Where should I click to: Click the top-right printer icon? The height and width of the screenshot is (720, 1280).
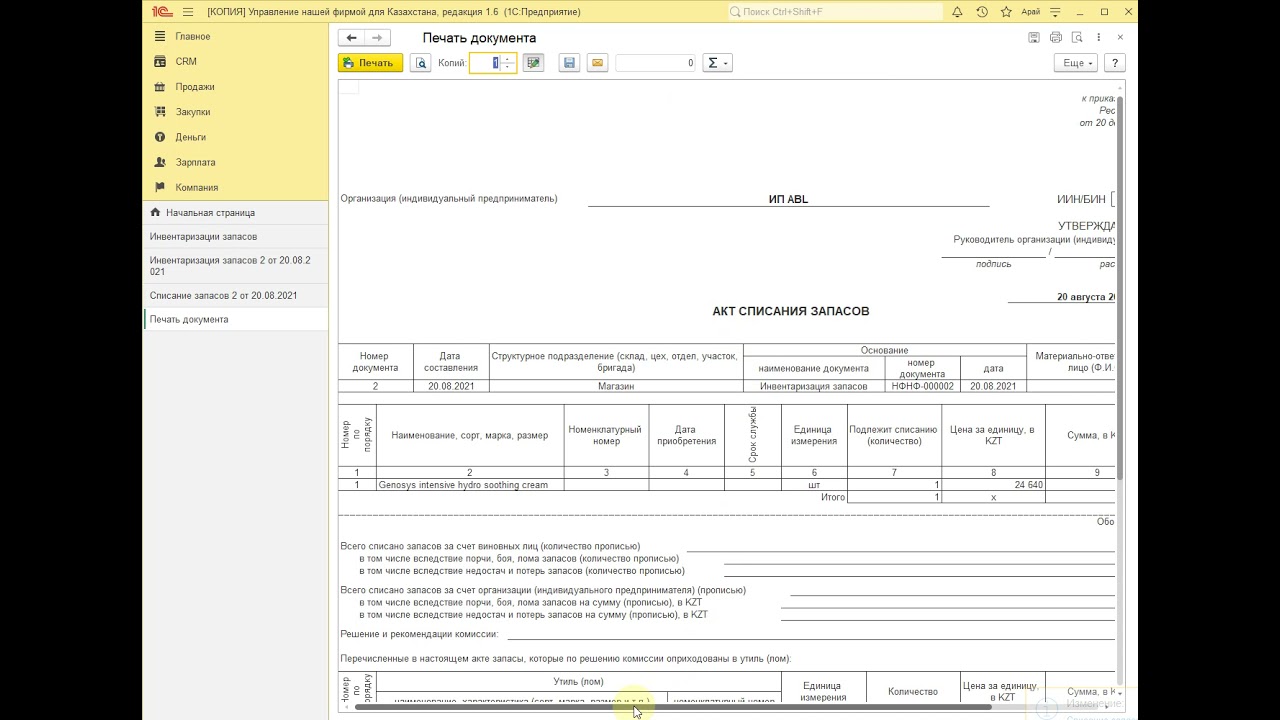click(x=1056, y=37)
